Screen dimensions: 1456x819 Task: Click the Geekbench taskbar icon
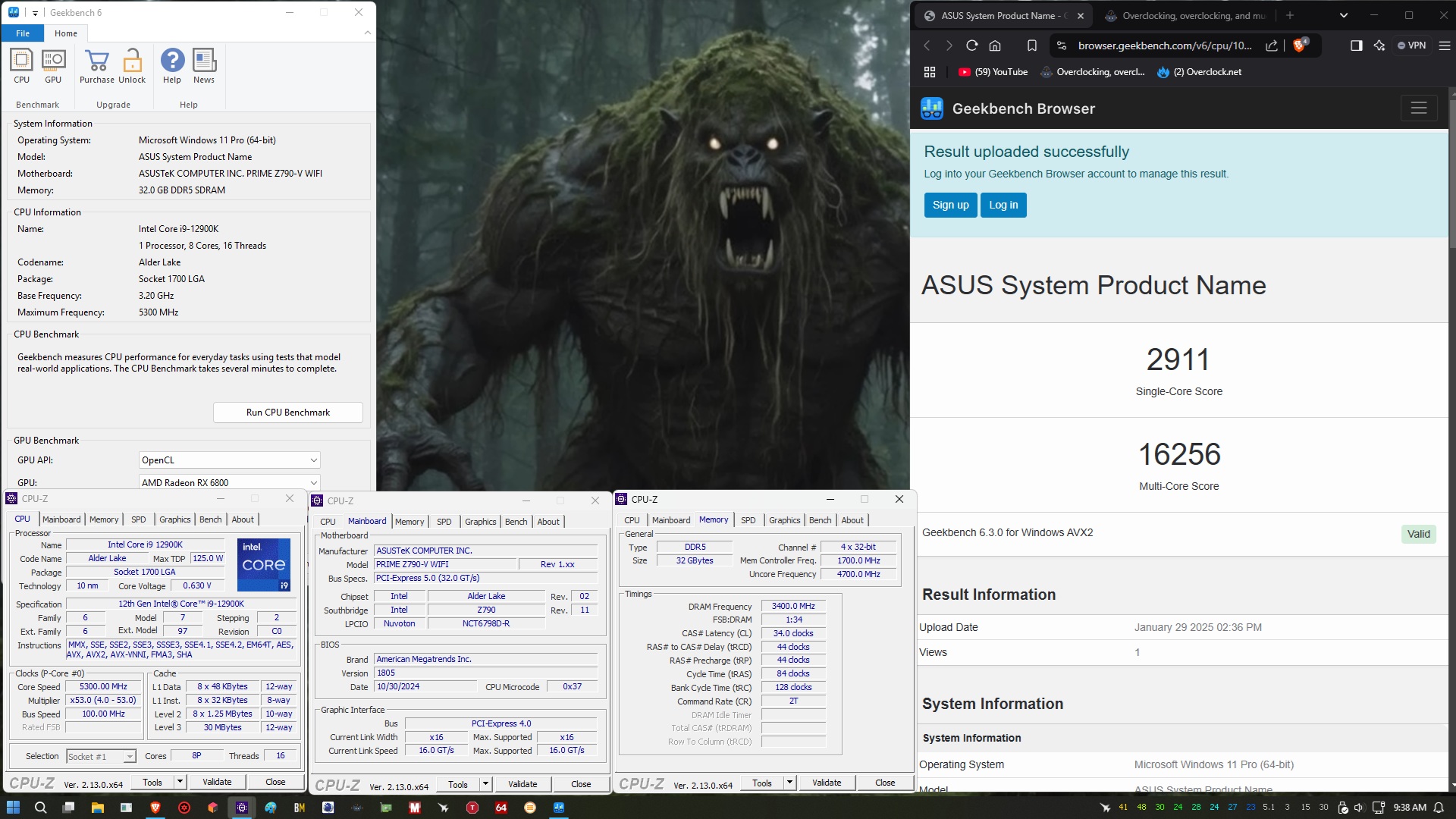pyautogui.click(x=559, y=807)
